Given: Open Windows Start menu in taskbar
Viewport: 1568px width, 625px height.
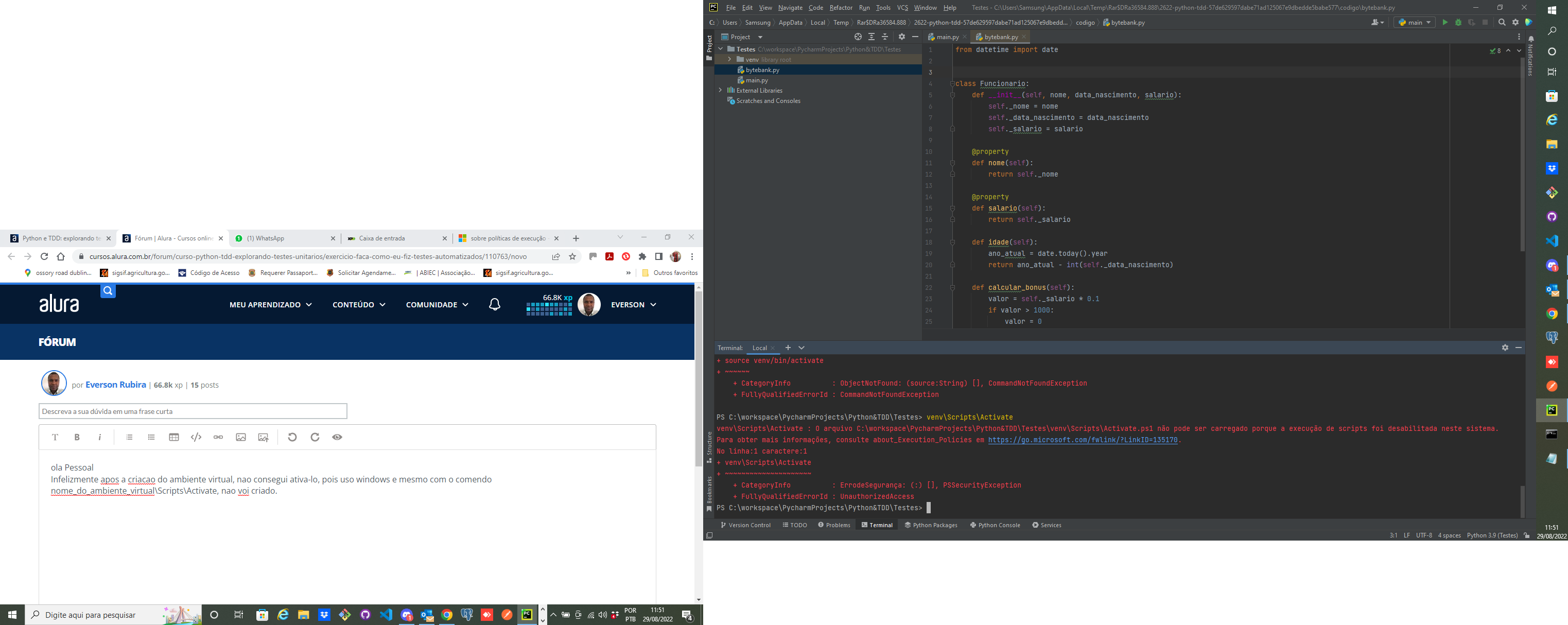Looking at the screenshot, I should tap(12, 615).
